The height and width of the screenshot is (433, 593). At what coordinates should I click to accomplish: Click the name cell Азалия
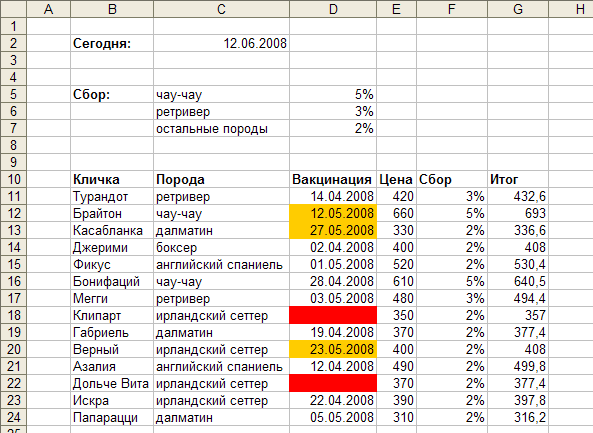[x=112, y=367]
